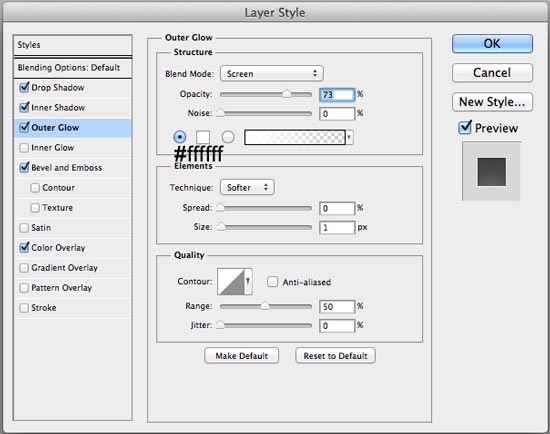Open the gradient picker dropdown arrow

coord(349,137)
